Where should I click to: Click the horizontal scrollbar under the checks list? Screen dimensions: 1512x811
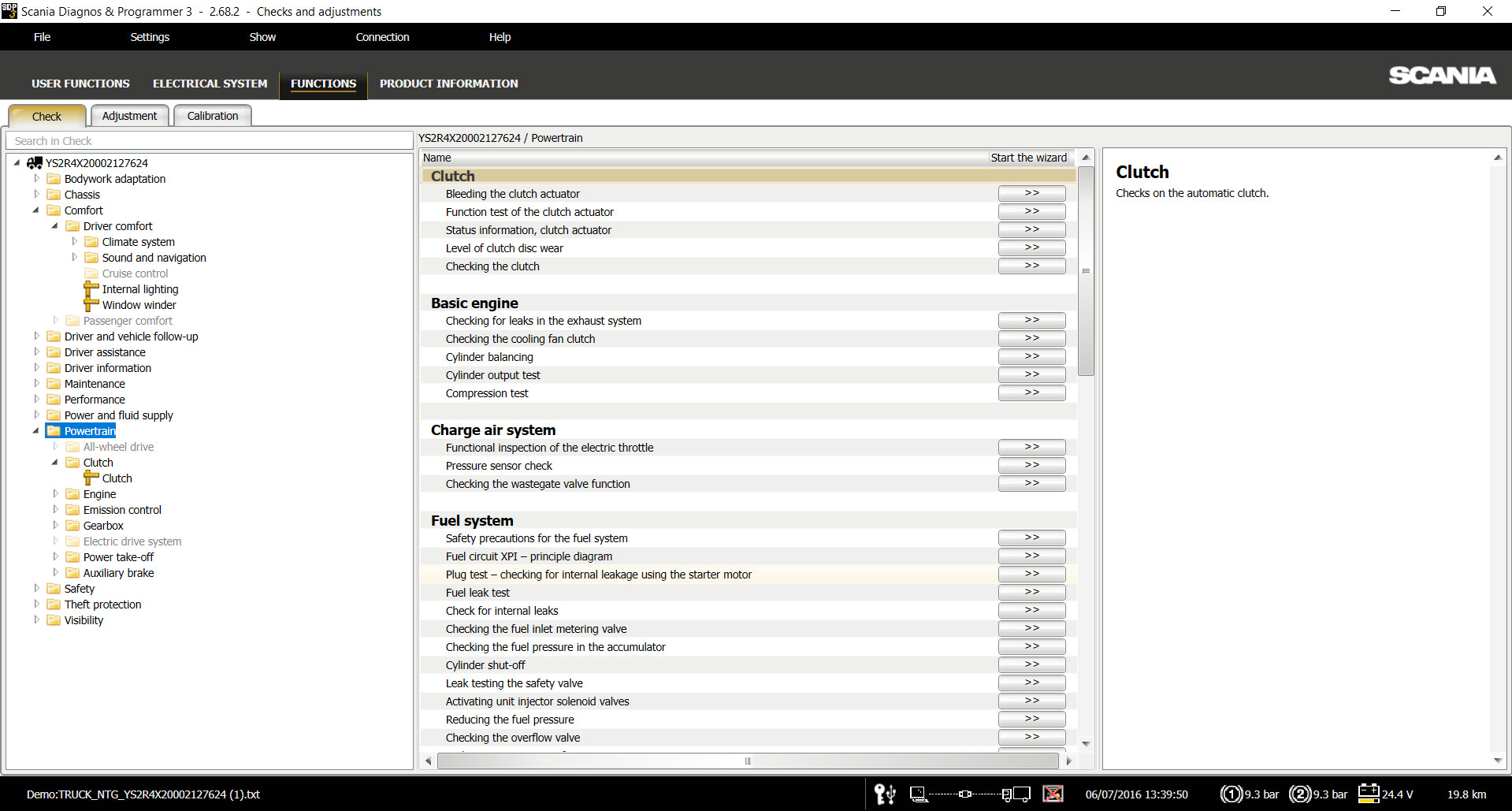click(747, 761)
